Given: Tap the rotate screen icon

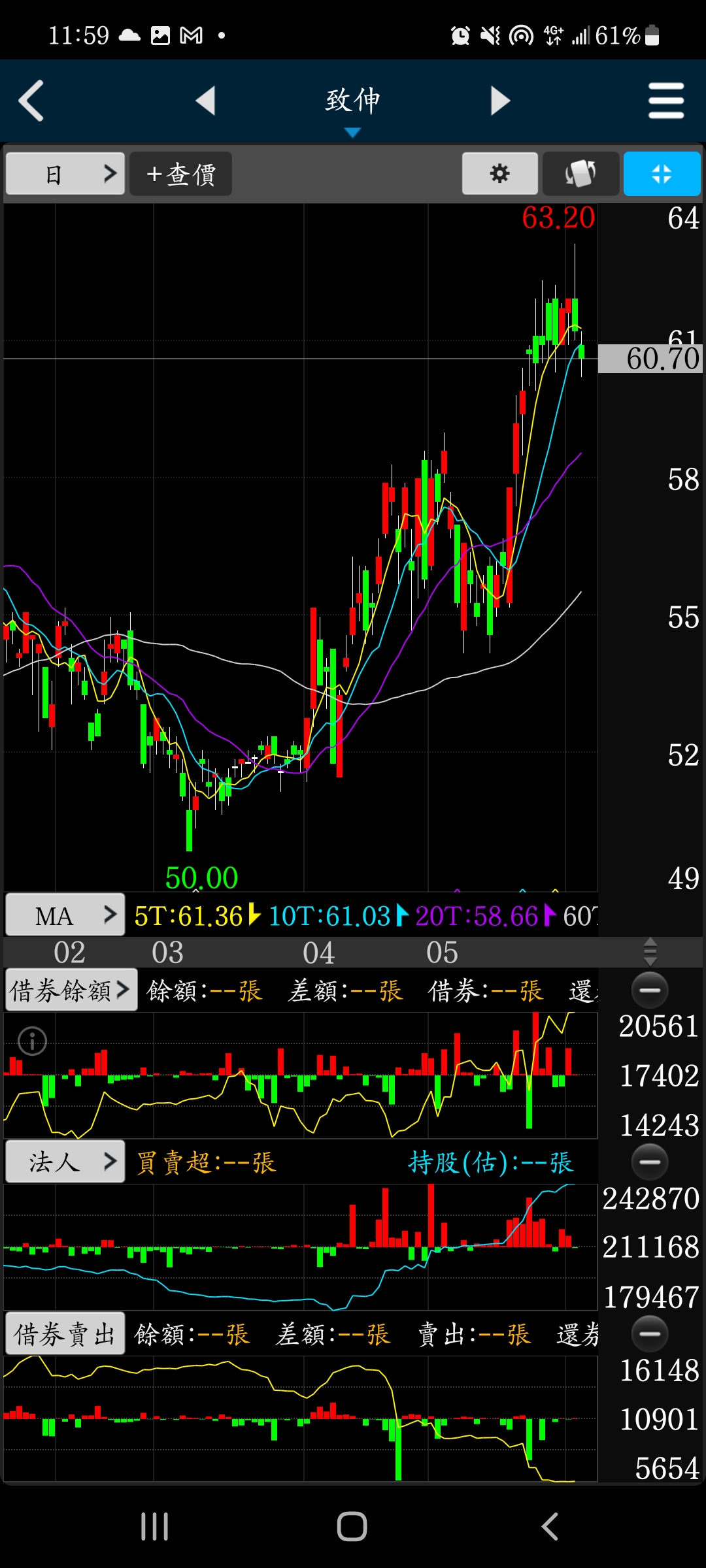Looking at the screenshot, I should tap(580, 174).
